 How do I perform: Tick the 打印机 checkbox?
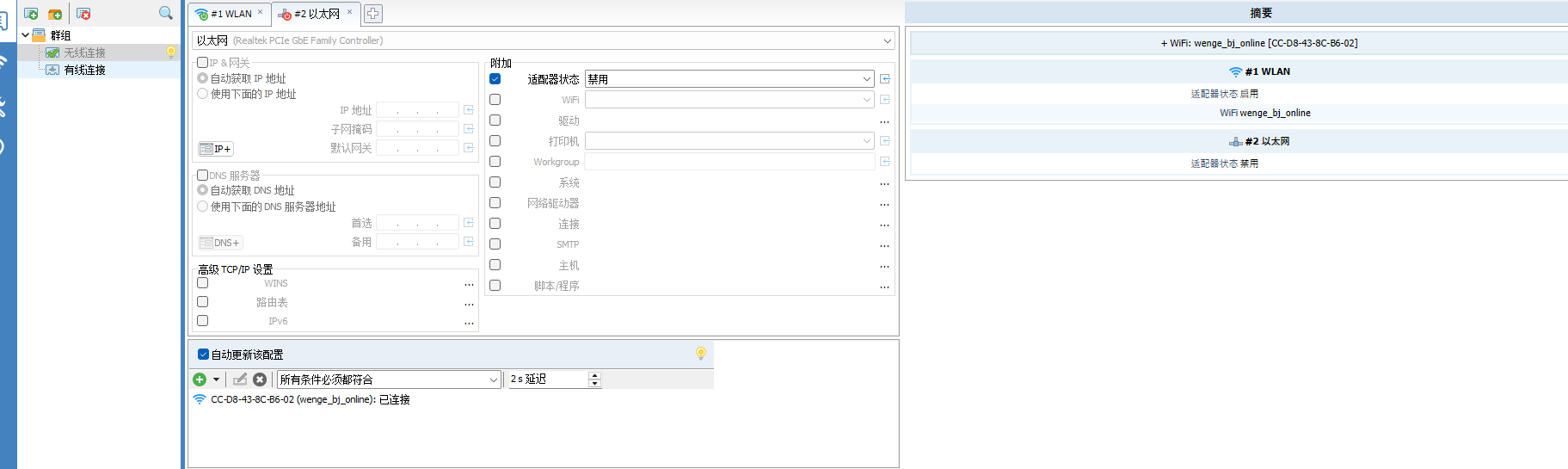tap(495, 140)
